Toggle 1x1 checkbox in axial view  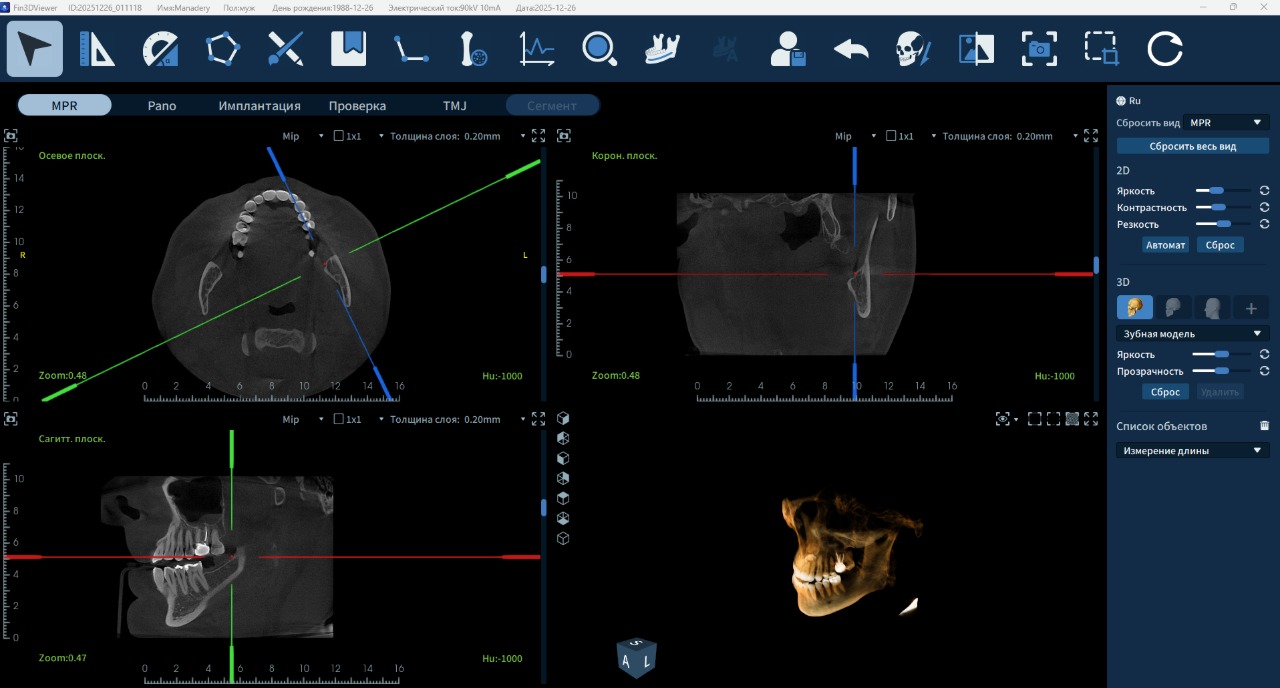pos(339,136)
